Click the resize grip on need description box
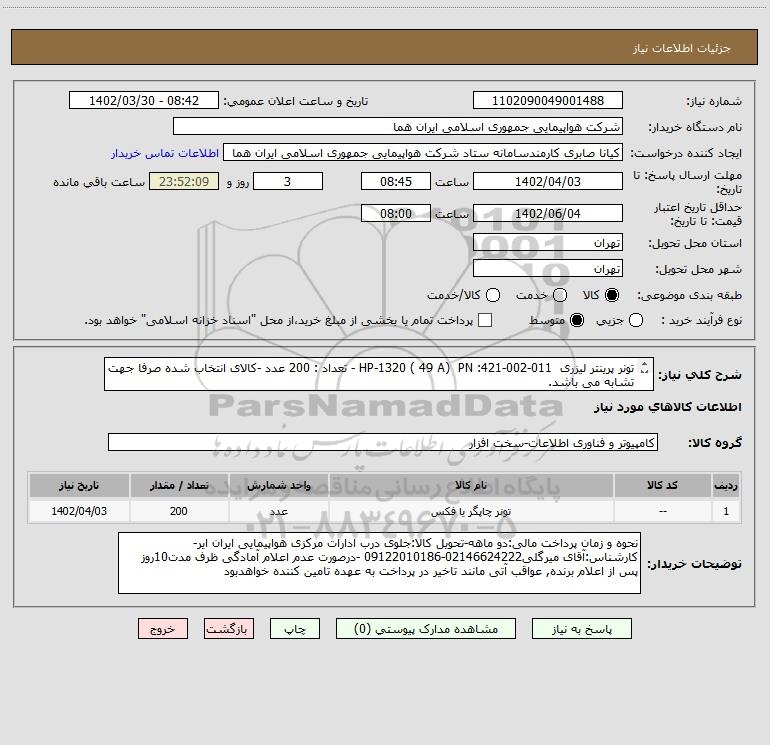 point(644,370)
